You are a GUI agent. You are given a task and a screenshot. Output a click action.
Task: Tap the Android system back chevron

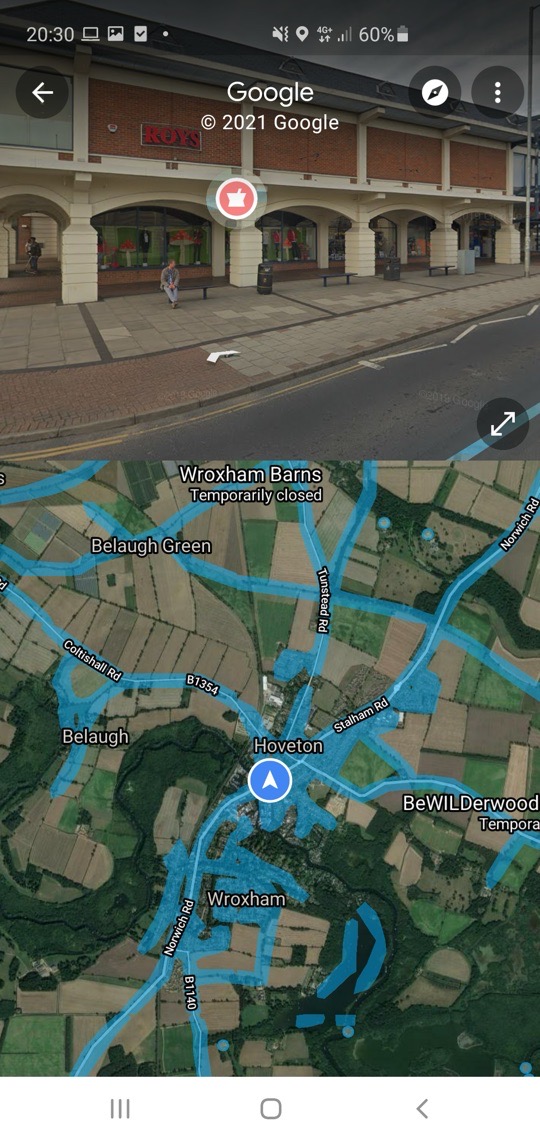click(422, 1109)
